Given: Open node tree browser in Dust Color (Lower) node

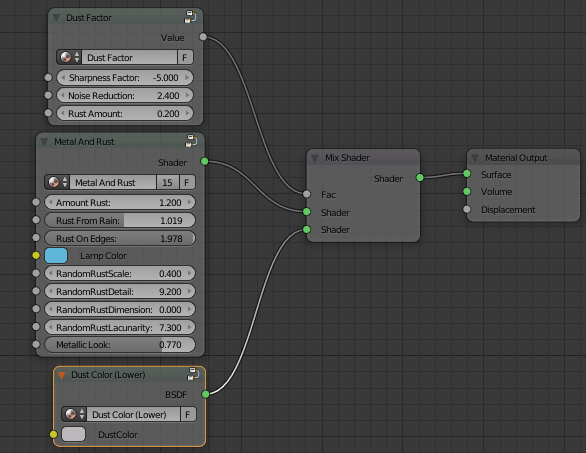Looking at the screenshot, I should pos(74,415).
